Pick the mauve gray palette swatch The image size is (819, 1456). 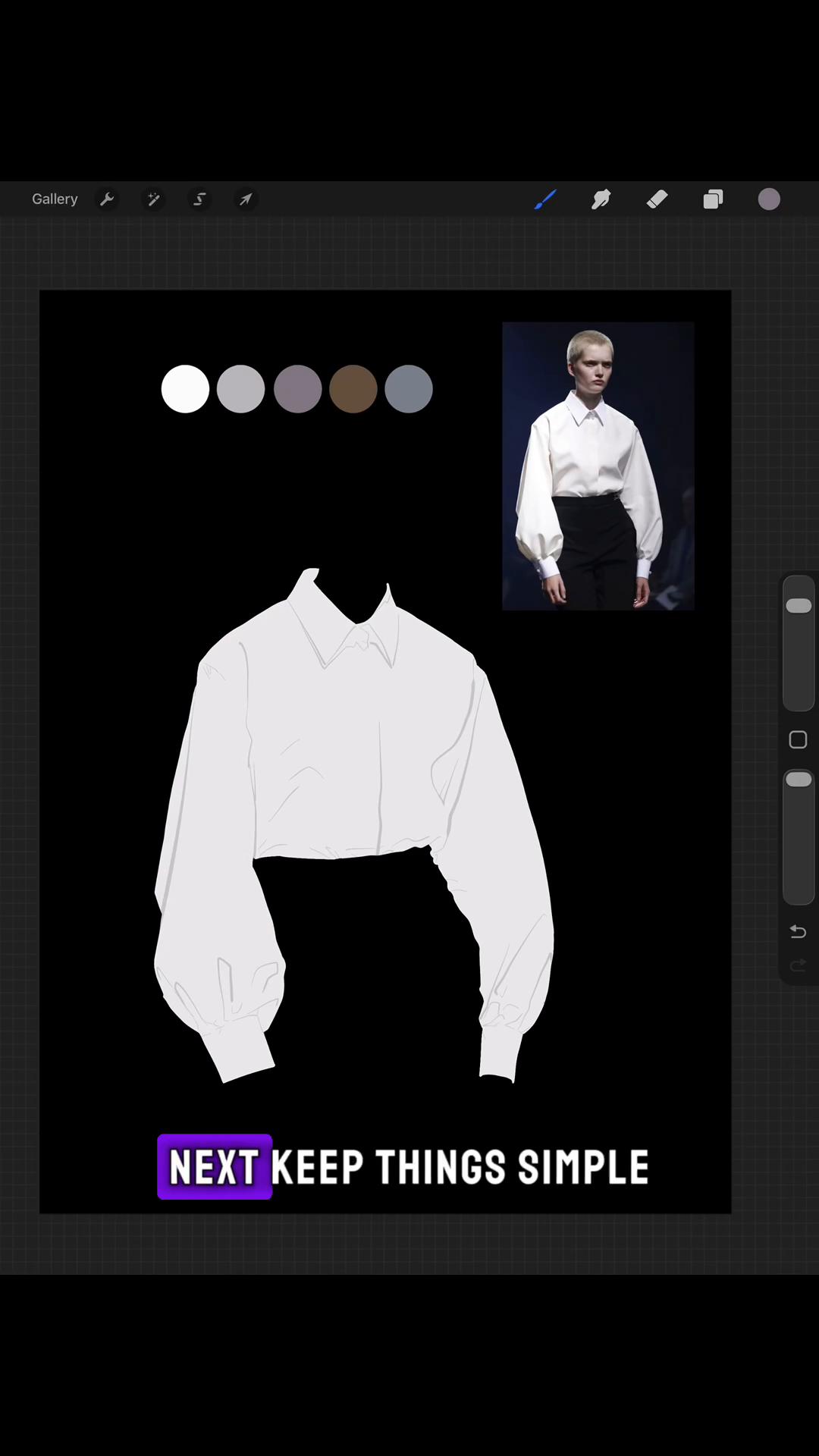[x=297, y=389]
